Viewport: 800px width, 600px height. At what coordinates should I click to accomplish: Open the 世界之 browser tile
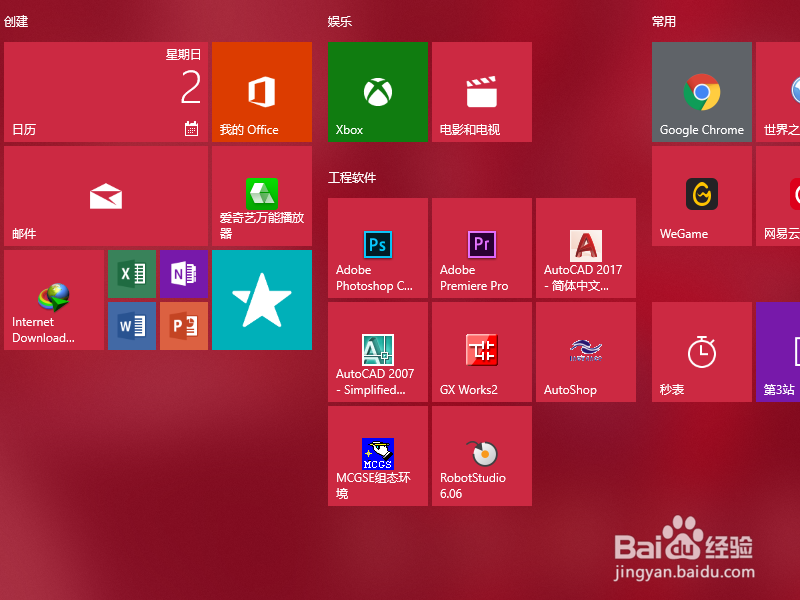778,92
